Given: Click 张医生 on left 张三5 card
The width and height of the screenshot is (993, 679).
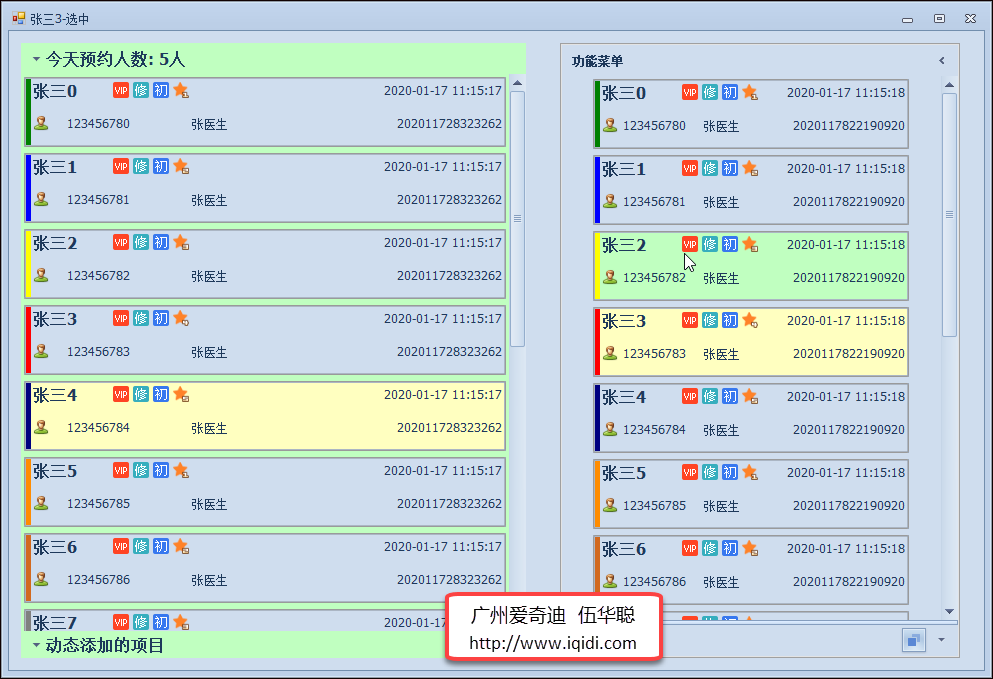Looking at the screenshot, I should (209, 504).
